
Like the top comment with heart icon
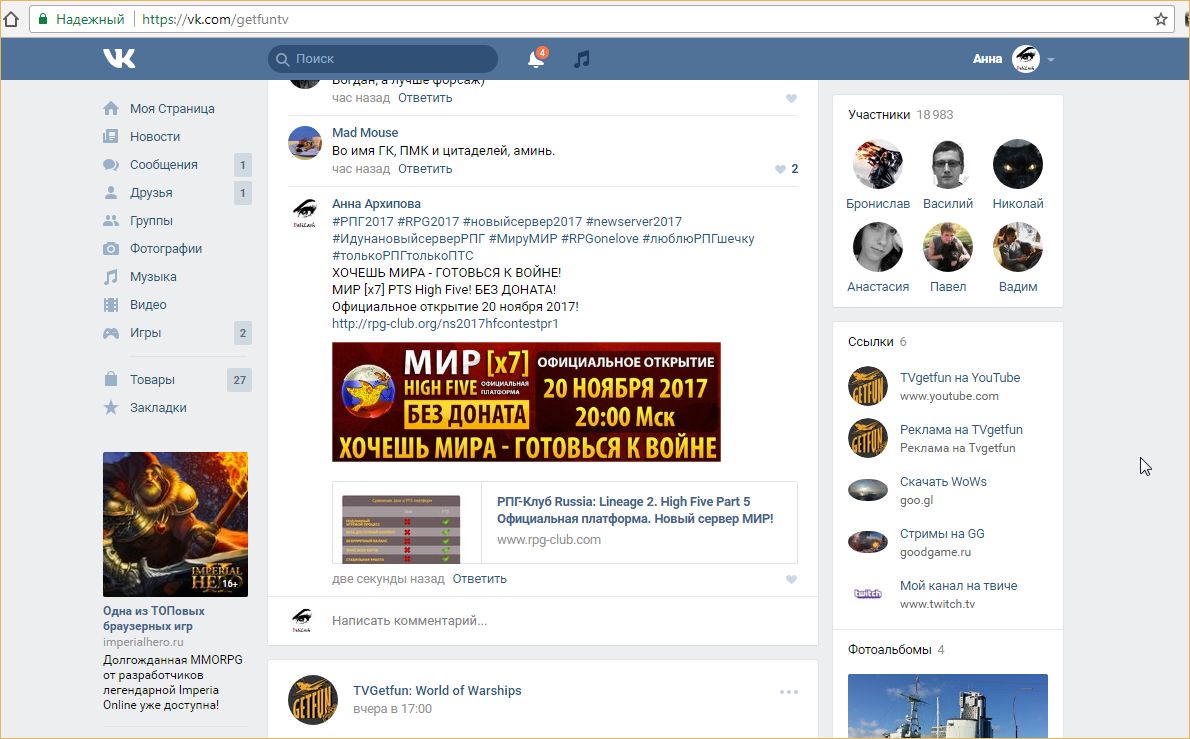coord(792,98)
